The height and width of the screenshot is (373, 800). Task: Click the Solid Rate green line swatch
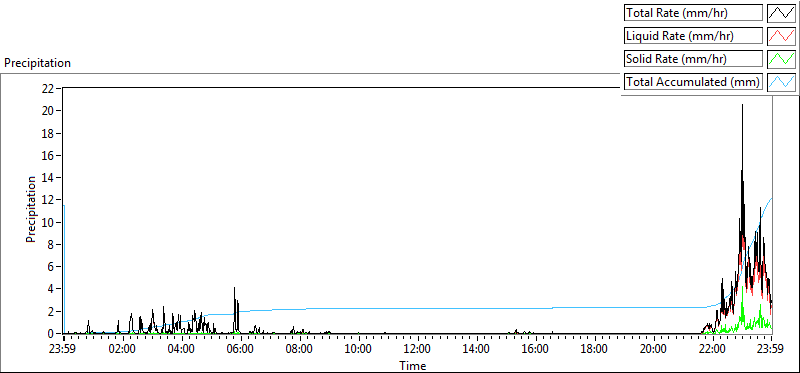[781, 59]
